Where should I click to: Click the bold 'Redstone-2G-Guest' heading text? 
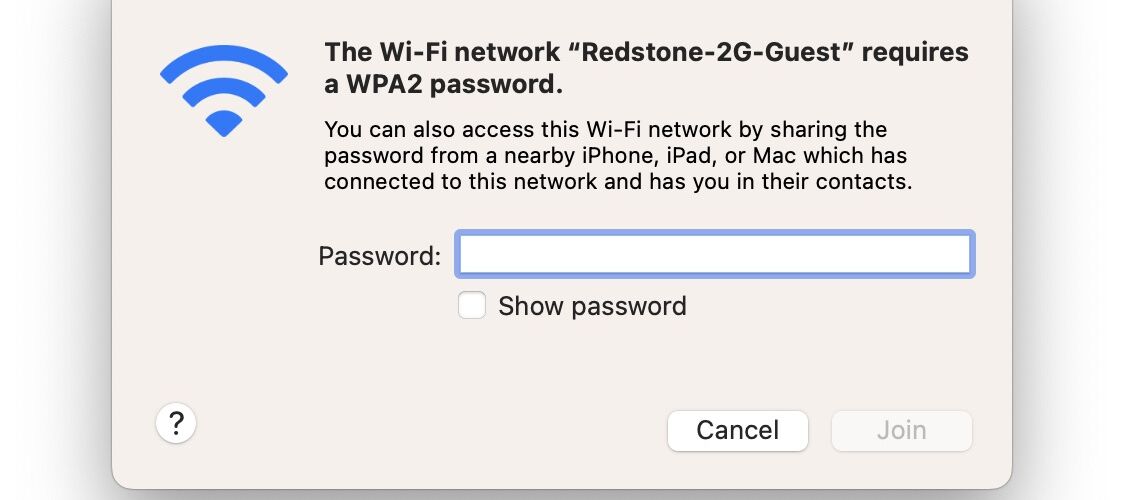pyautogui.click(x=718, y=52)
